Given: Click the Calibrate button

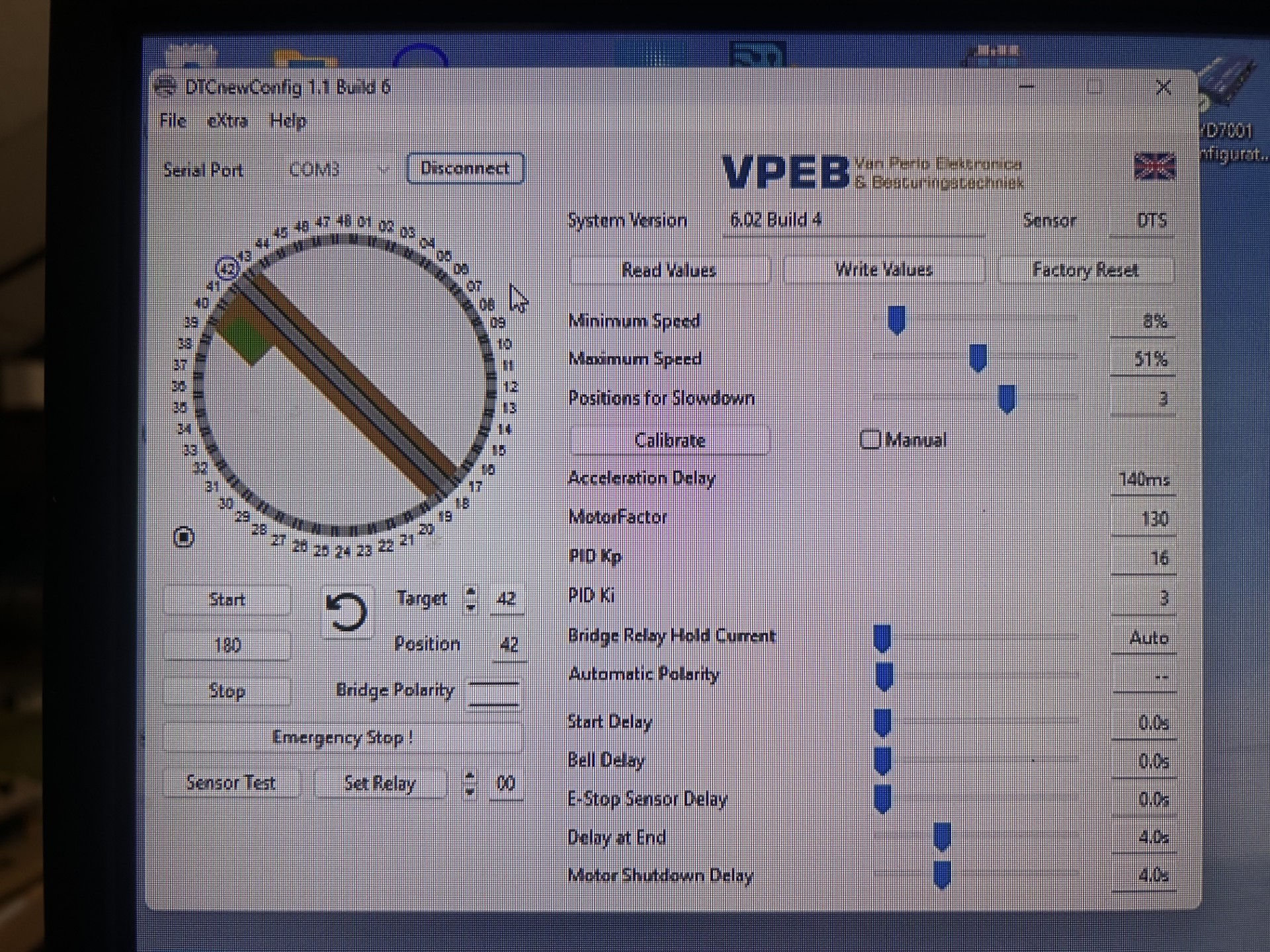Looking at the screenshot, I should 669,440.
